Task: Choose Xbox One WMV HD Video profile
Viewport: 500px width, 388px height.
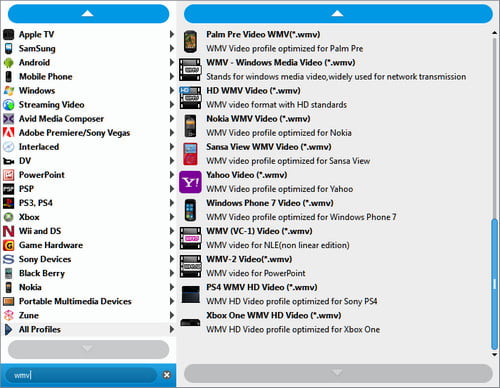Action: (x=334, y=322)
